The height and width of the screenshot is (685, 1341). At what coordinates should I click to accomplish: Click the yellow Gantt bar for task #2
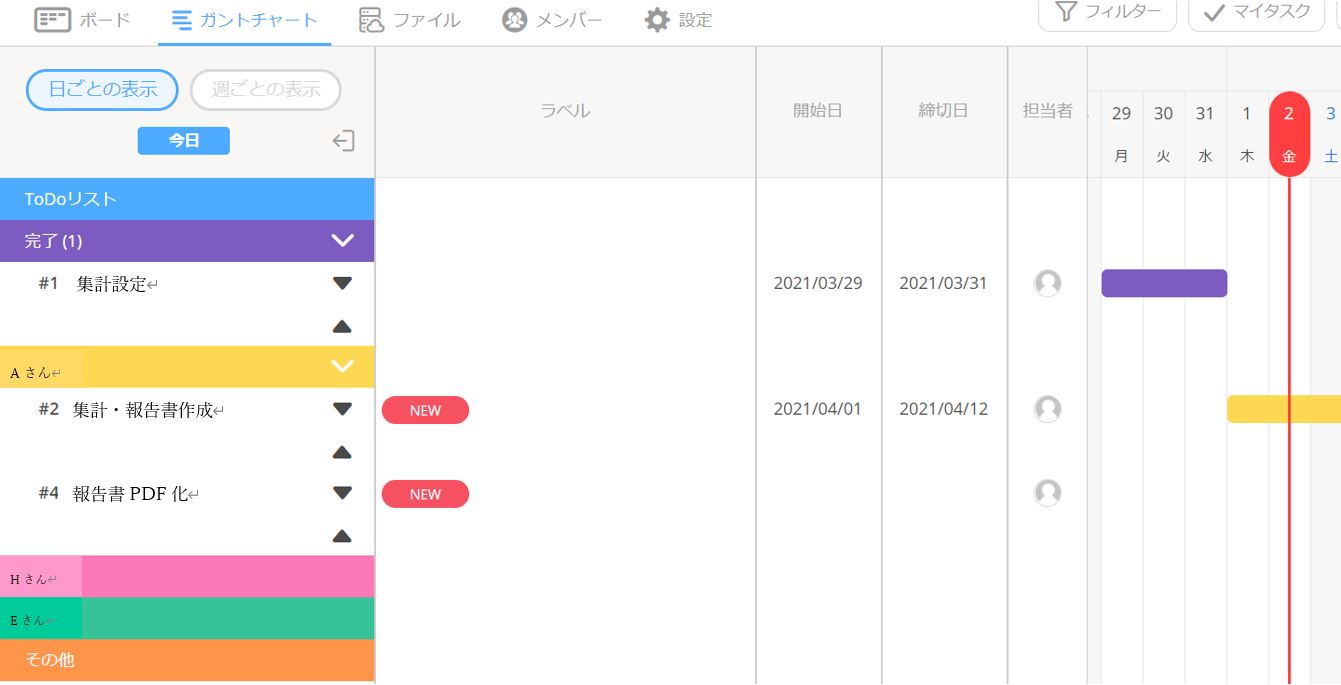pos(1284,409)
